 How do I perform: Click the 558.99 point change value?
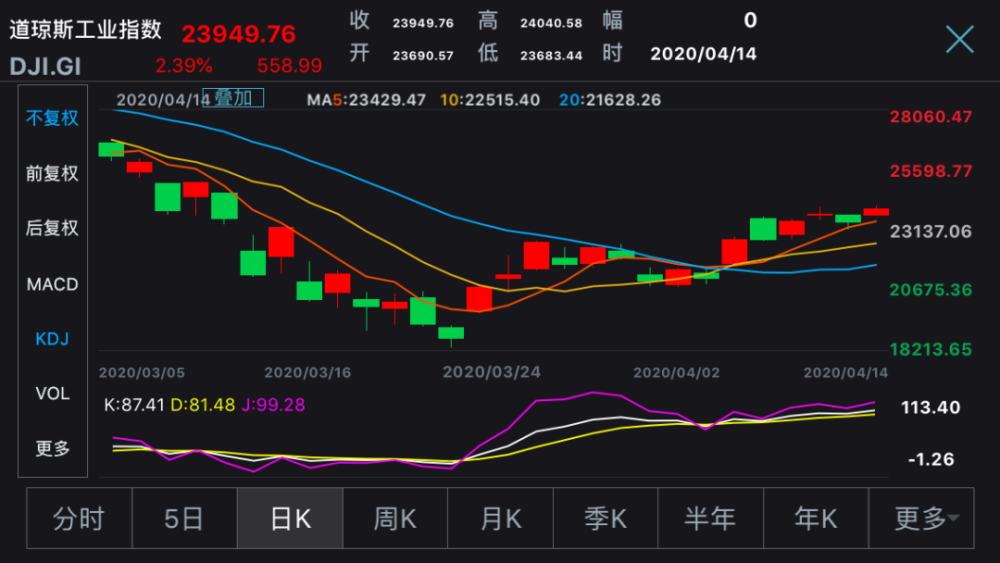[290, 66]
